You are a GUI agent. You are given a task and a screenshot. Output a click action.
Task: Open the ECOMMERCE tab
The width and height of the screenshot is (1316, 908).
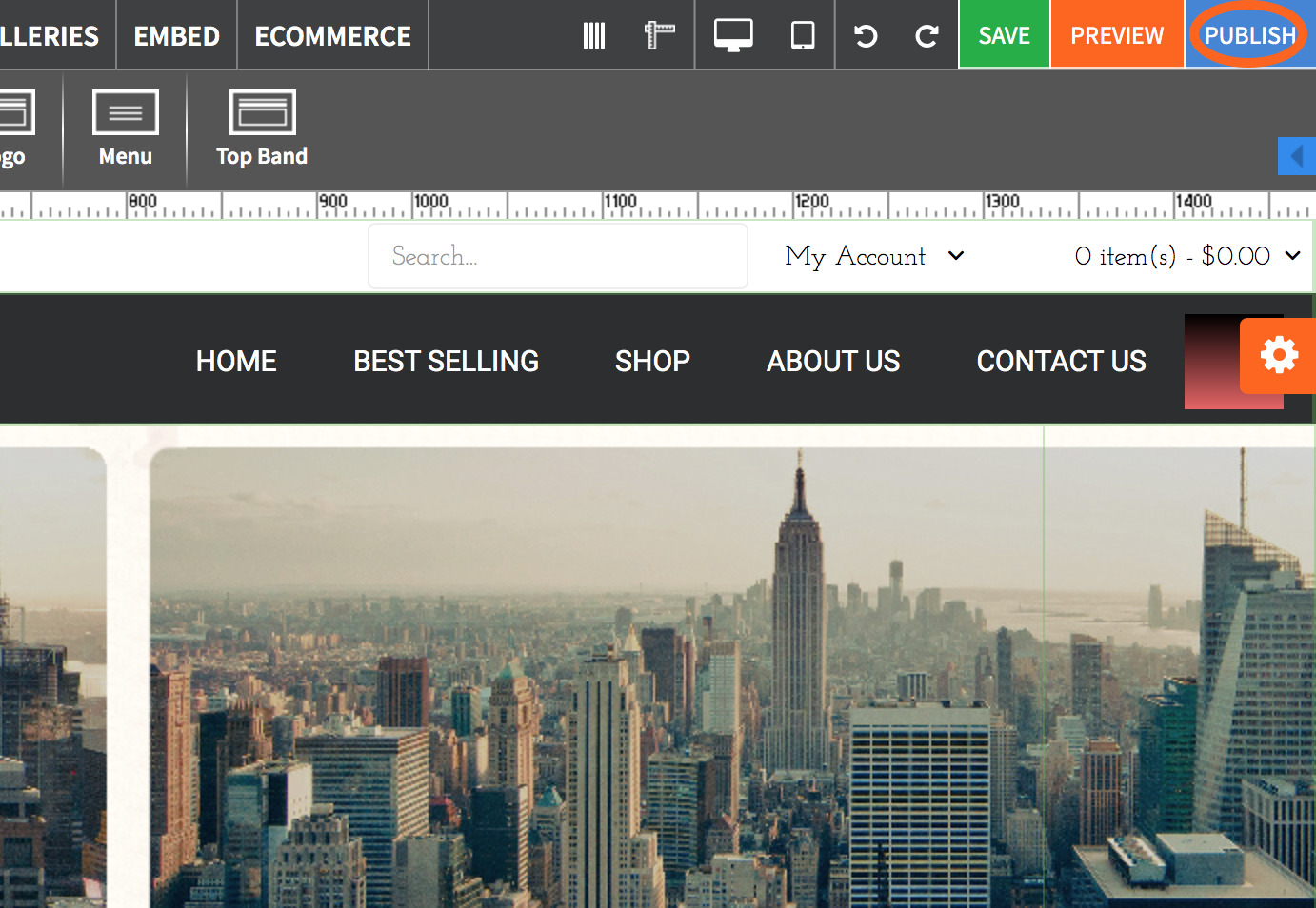pos(332,35)
